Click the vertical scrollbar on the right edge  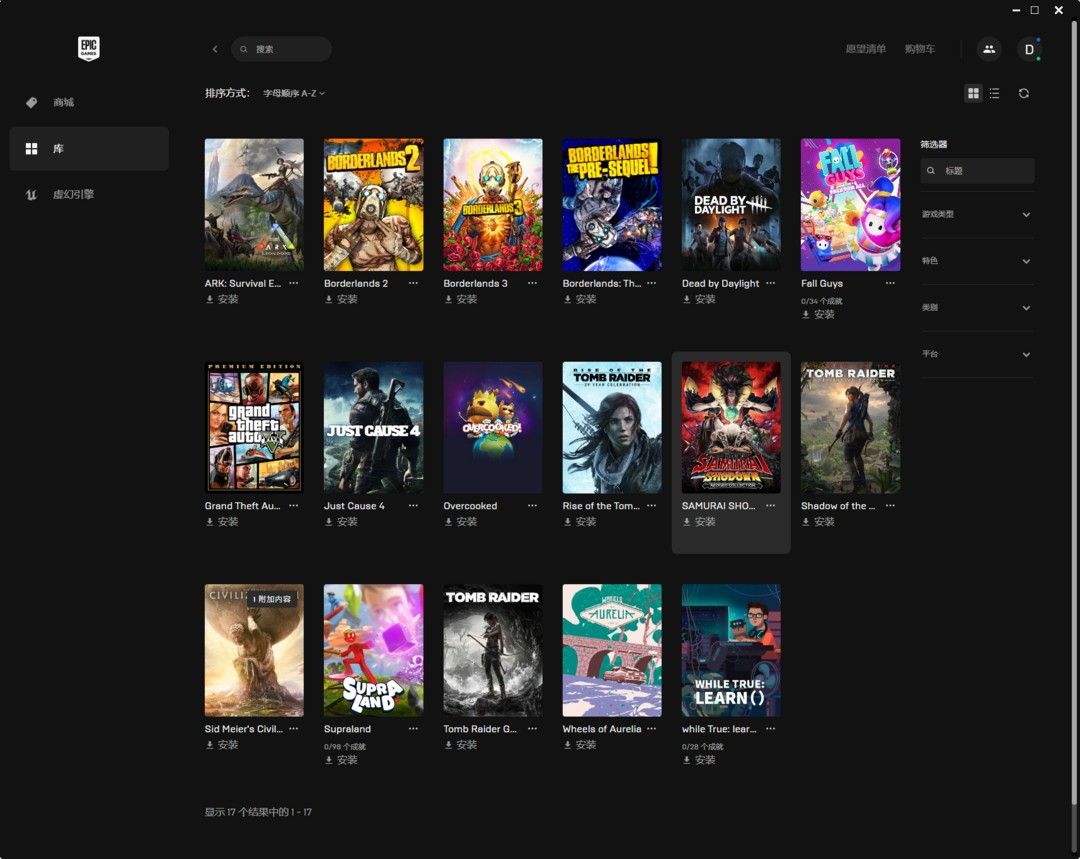pos(1074,413)
